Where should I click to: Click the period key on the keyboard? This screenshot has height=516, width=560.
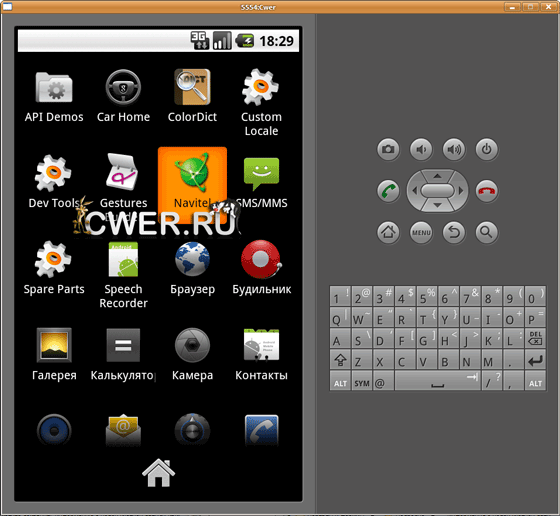[x=514, y=360]
